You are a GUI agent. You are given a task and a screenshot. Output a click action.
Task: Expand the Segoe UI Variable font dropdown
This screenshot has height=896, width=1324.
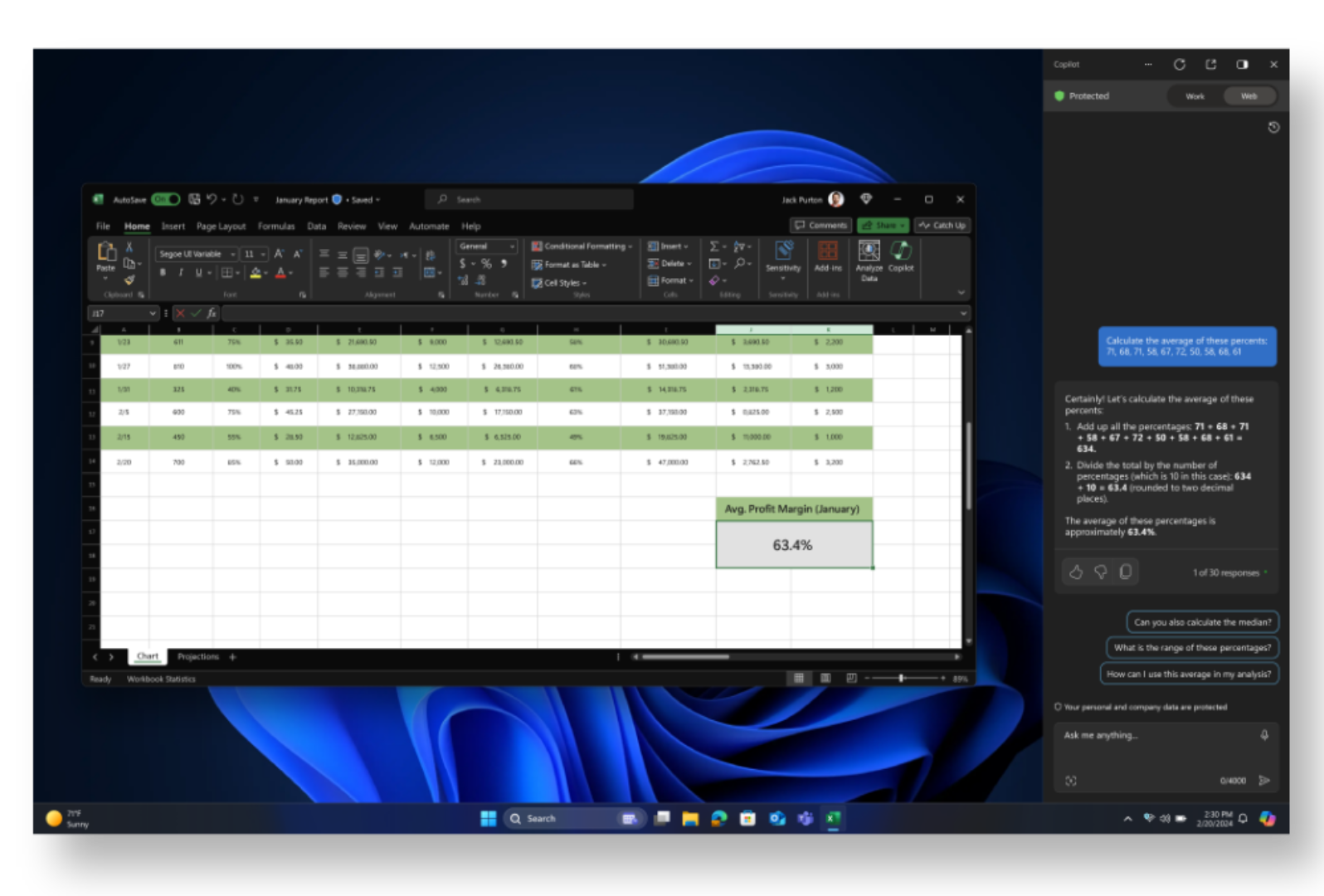(x=233, y=254)
